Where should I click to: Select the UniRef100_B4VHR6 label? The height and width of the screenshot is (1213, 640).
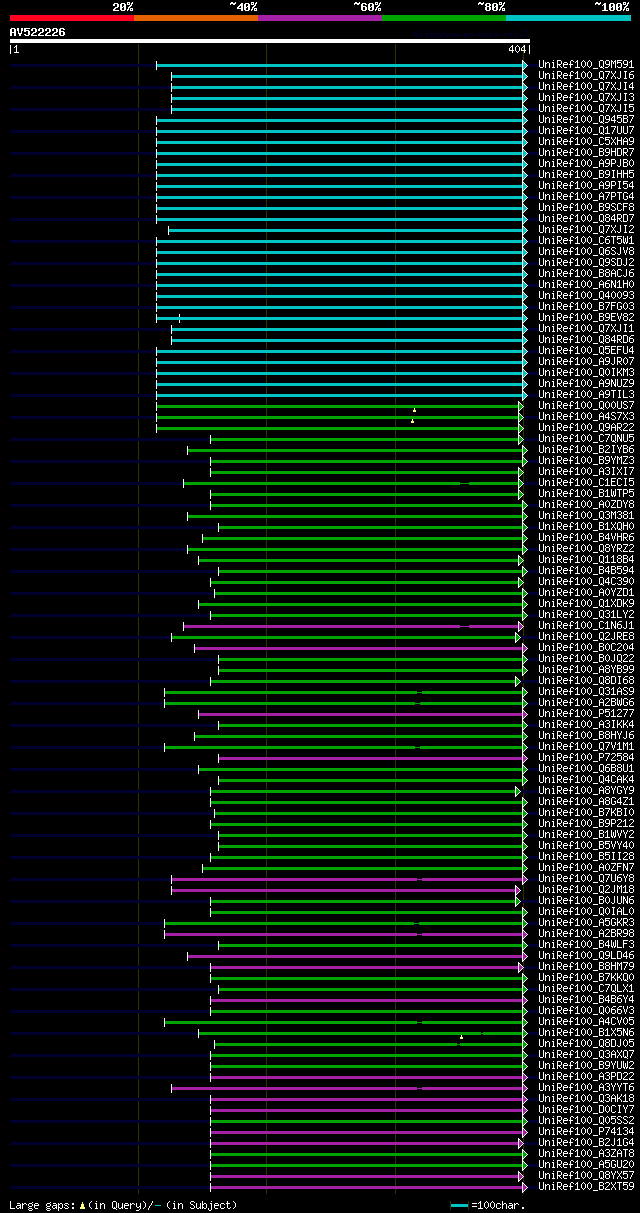[586, 538]
